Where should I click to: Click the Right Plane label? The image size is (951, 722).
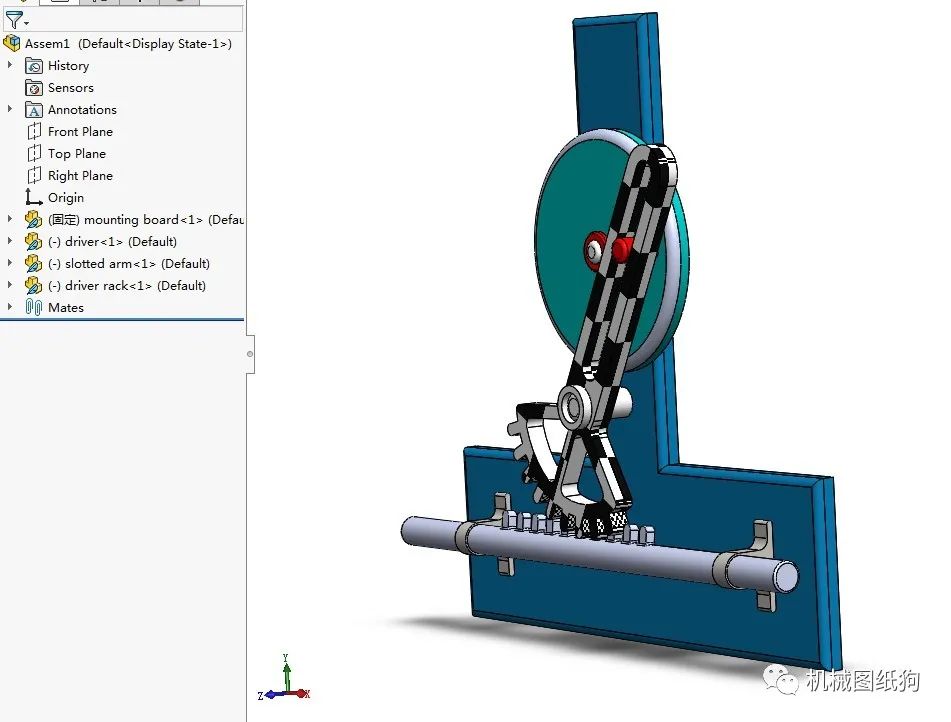(81, 175)
